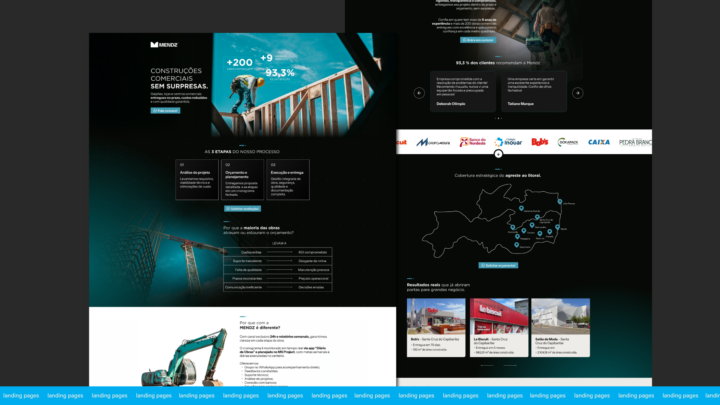Click the previous testimonial arrow

click(418, 93)
